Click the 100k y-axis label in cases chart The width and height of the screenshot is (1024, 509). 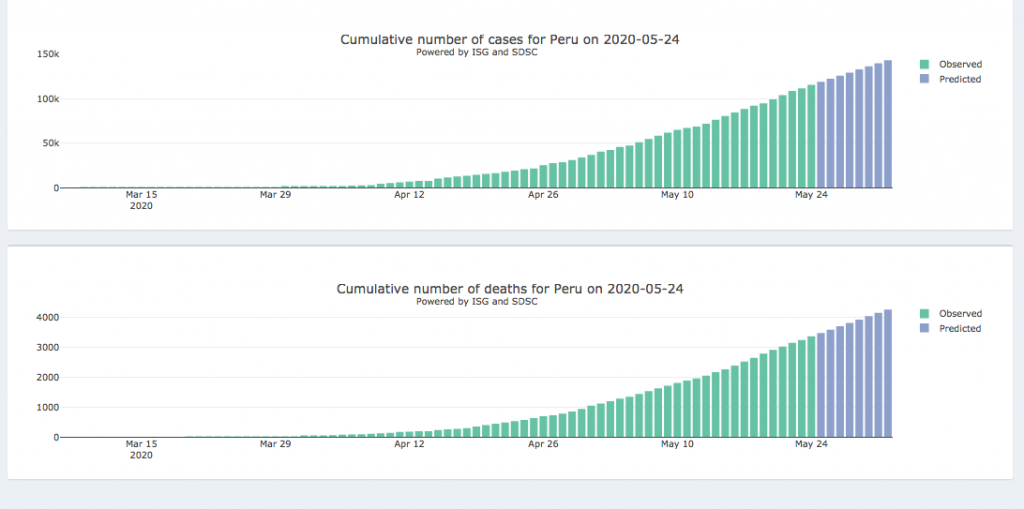[x=49, y=99]
